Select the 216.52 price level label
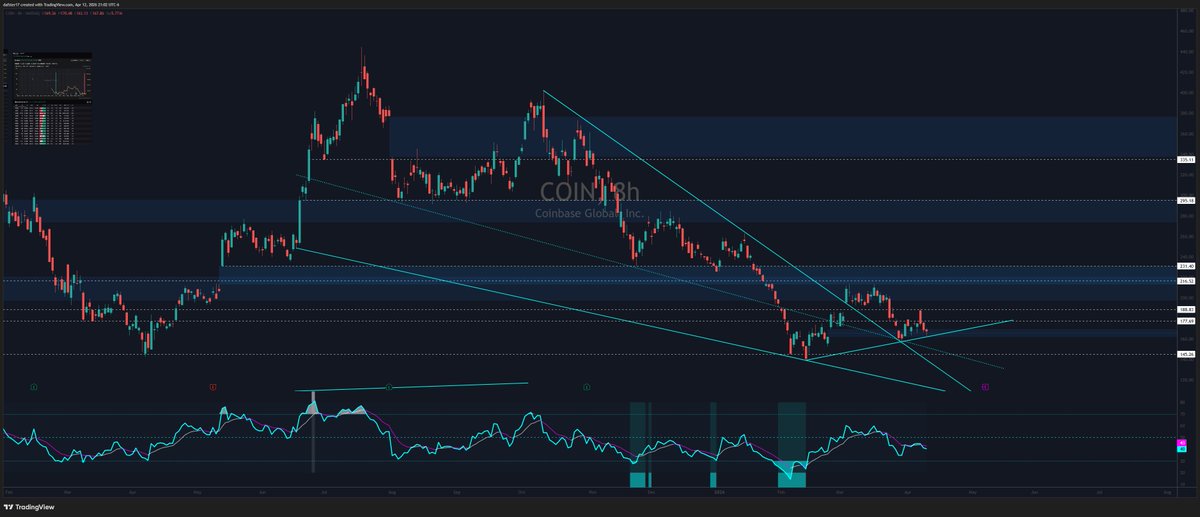Screen dimensions: 1200x517 1188,281
